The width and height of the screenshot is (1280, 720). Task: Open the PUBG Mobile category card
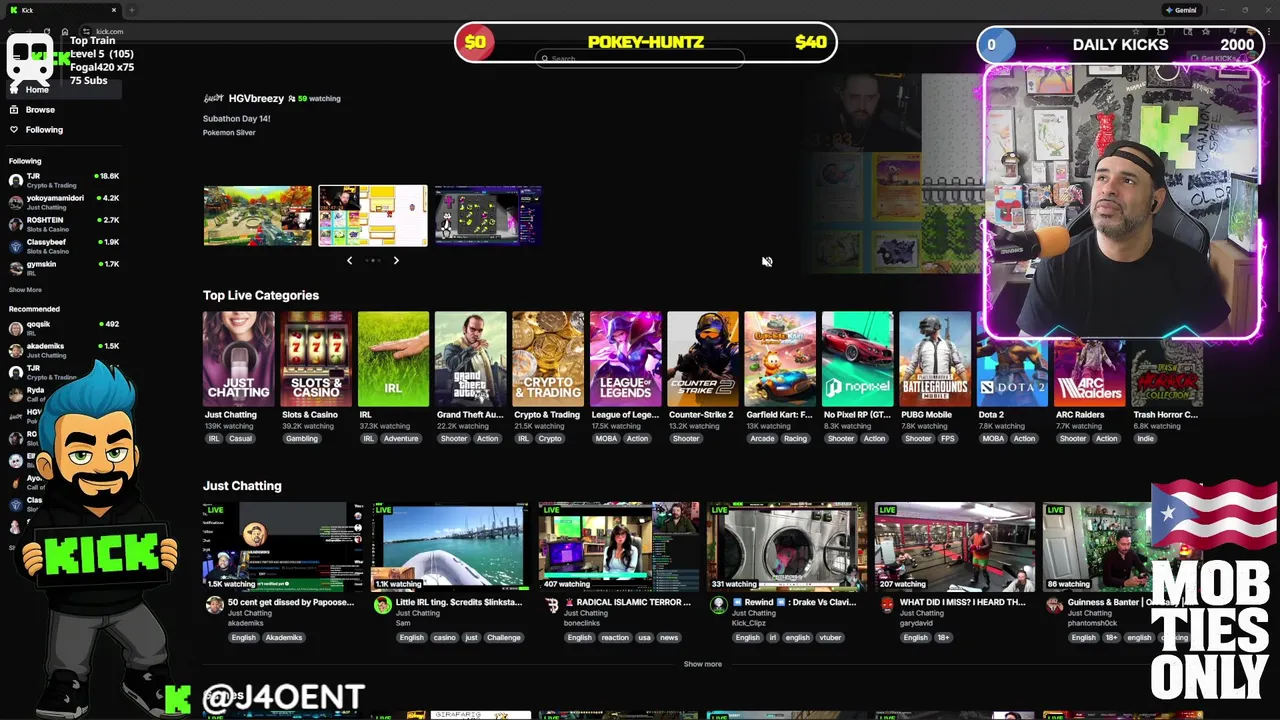tap(934, 359)
